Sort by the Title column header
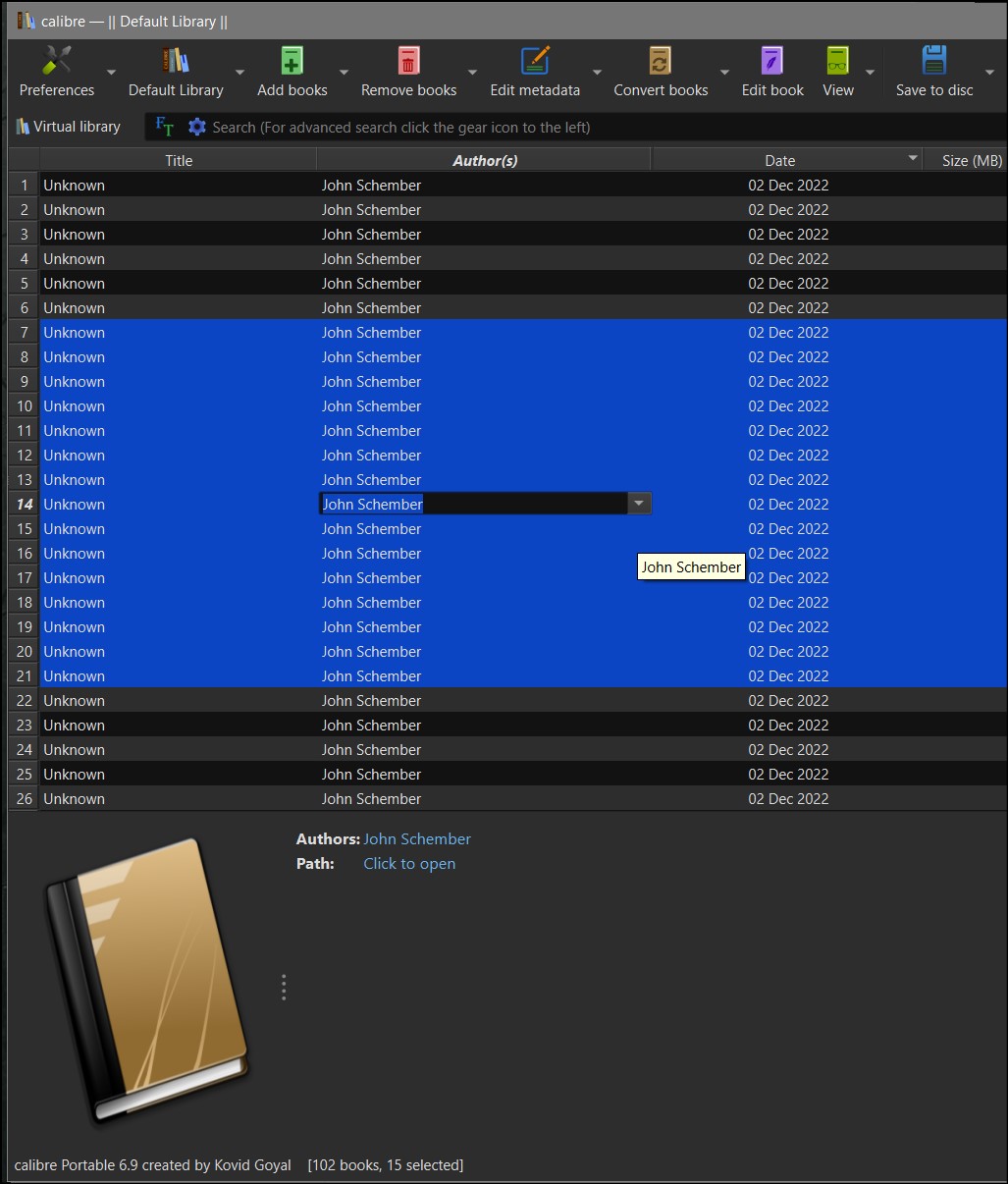This screenshot has width=1008, height=1184. [x=179, y=160]
